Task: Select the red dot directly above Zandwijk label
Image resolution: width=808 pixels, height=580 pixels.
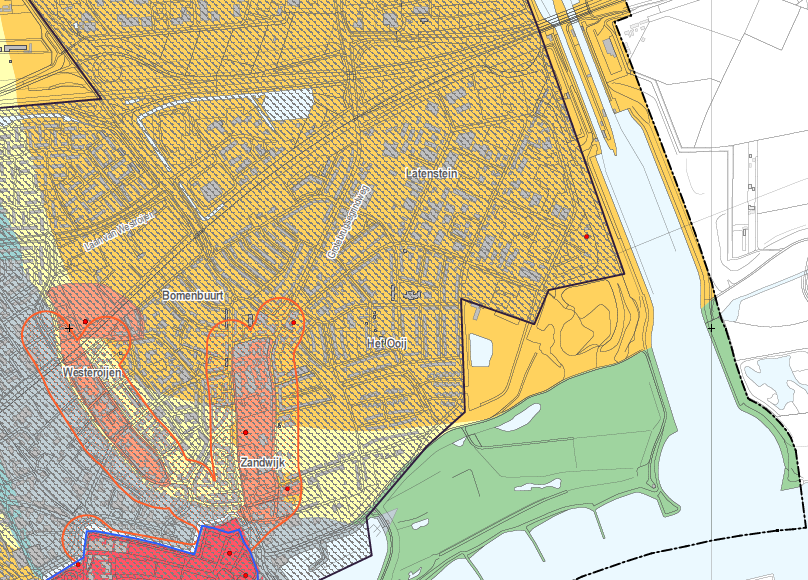Action: (x=245, y=432)
